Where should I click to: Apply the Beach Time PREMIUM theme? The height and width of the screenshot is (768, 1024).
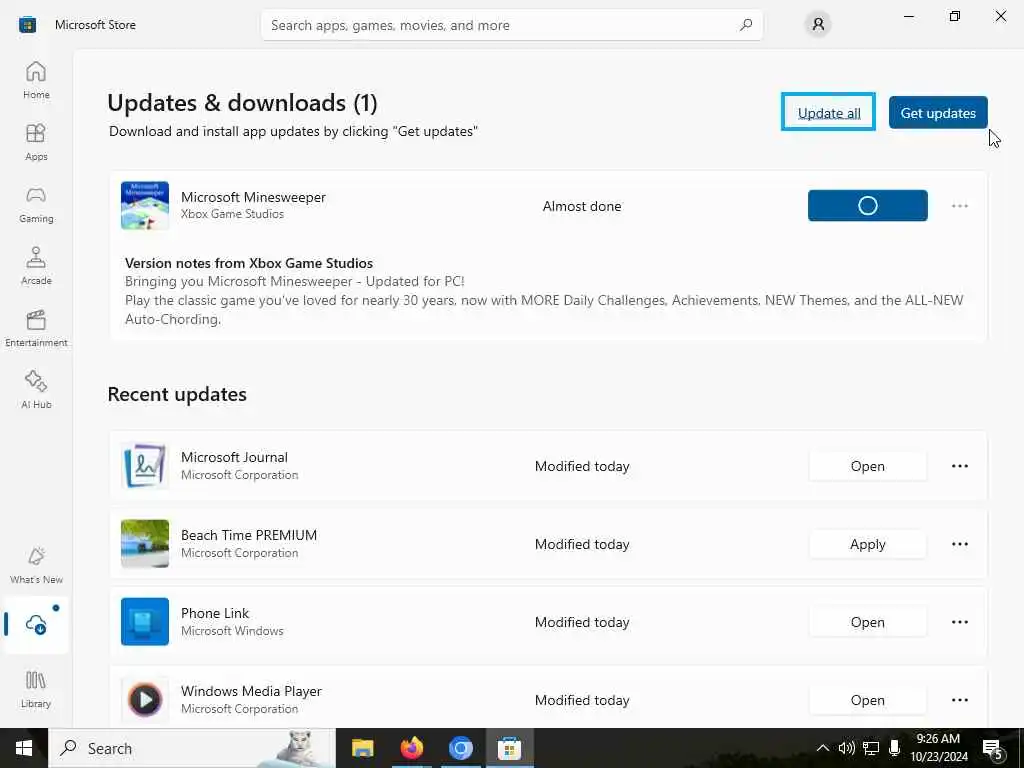(x=867, y=544)
